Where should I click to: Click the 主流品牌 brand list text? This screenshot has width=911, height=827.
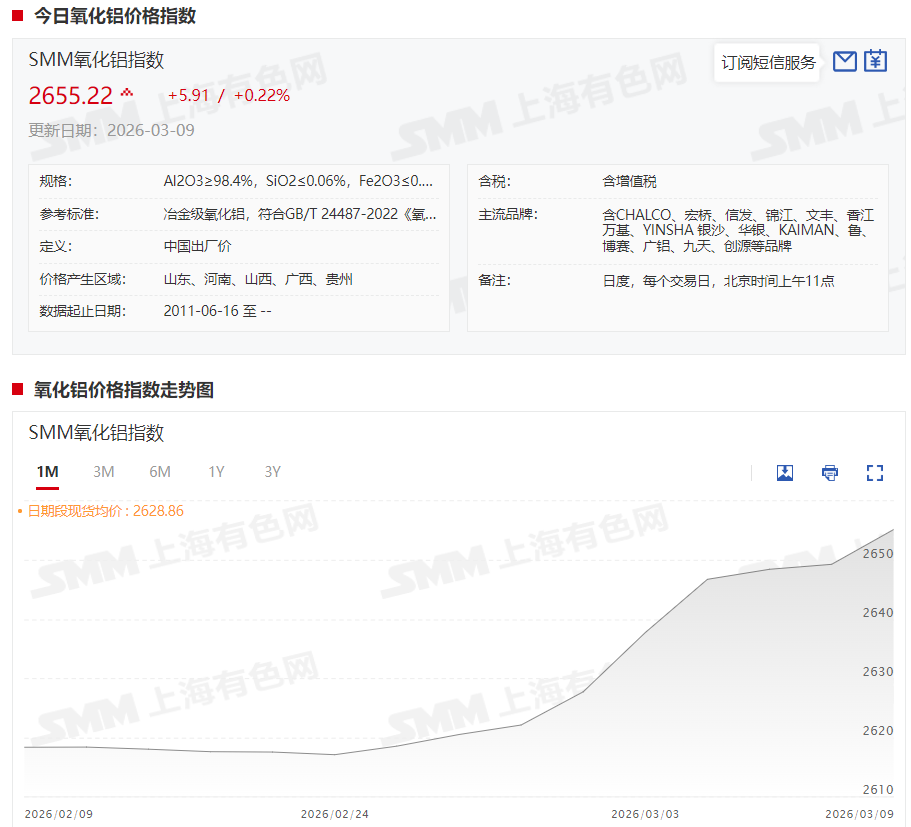tap(738, 230)
